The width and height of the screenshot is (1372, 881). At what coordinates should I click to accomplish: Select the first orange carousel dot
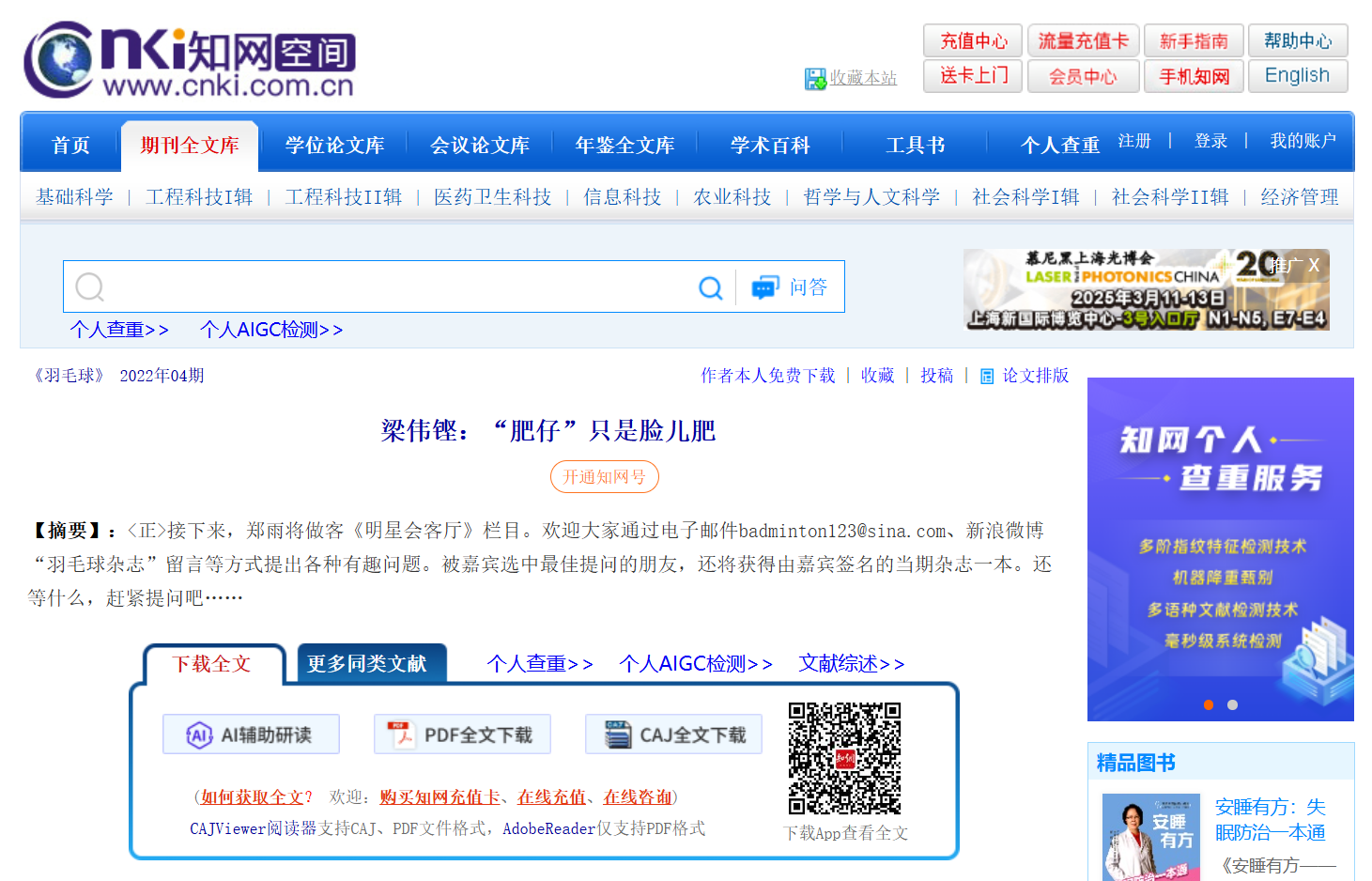[x=1209, y=704]
